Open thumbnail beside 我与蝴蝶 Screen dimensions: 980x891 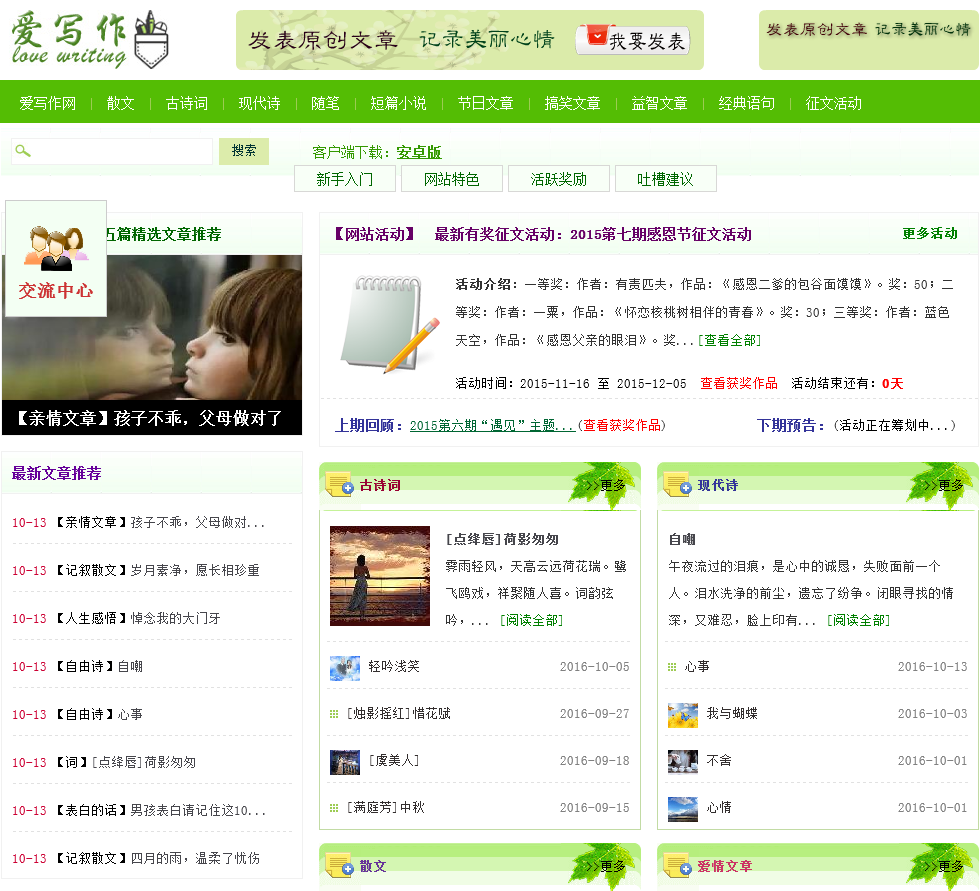tap(682, 715)
